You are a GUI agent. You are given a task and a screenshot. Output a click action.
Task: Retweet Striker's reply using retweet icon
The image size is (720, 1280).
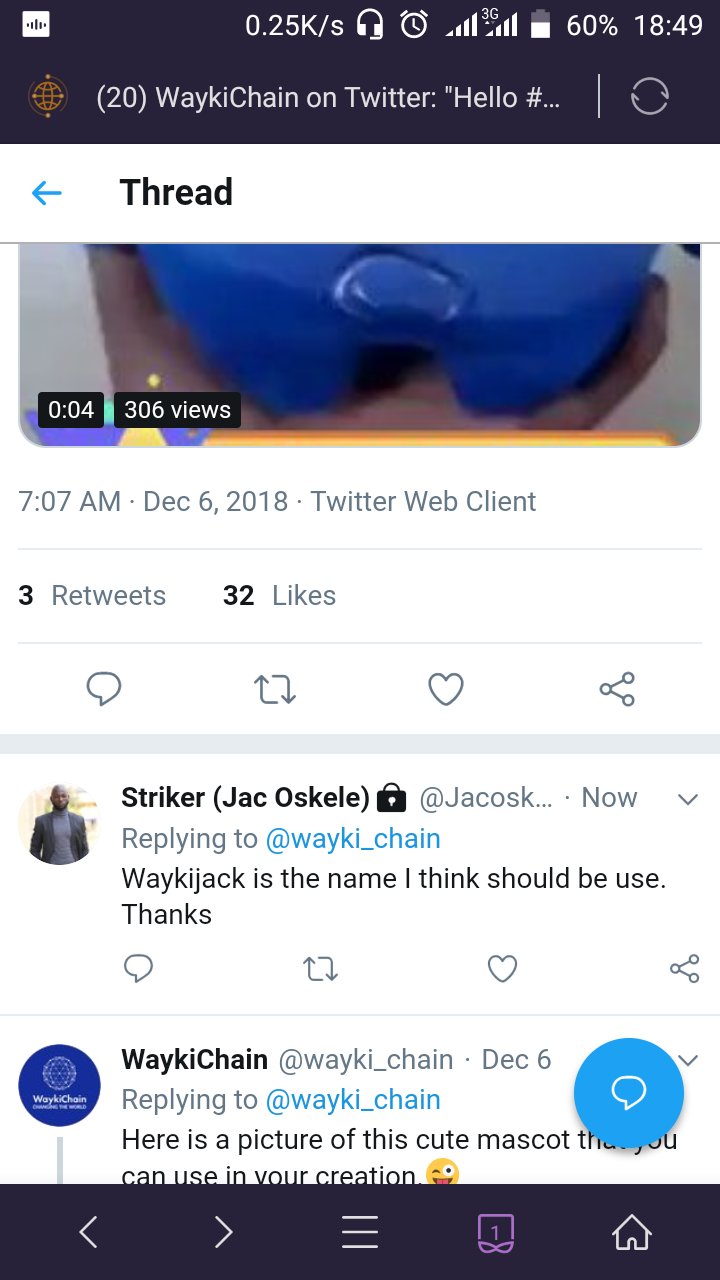tap(319, 968)
